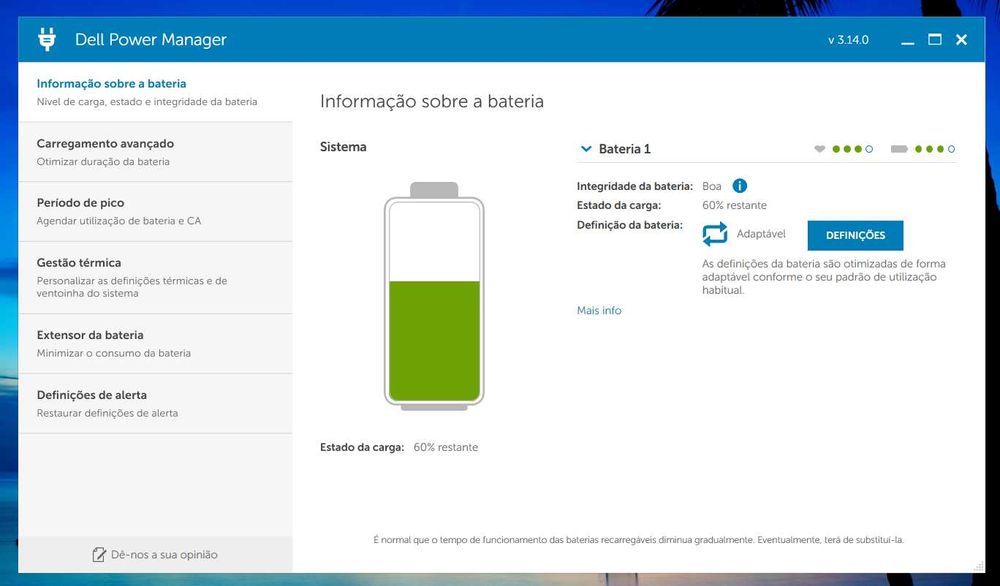Click the large system battery graphic
This screenshot has width=1000, height=586.
click(434, 297)
